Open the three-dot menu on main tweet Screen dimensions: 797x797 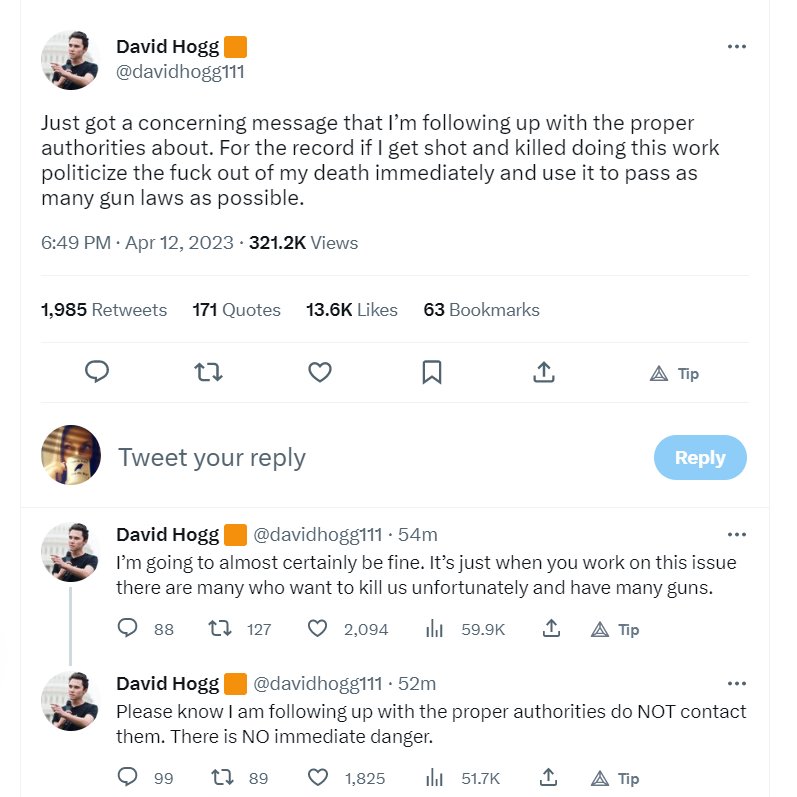pyautogui.click(x=737, y=46)
